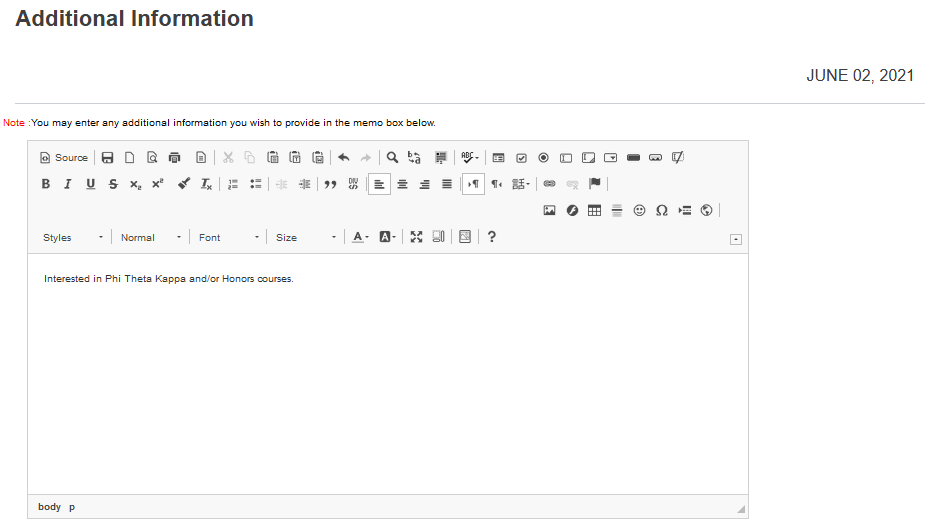This screenshot has height=527, width=932.
Task: Insert a Link
Action: point(549,184)
